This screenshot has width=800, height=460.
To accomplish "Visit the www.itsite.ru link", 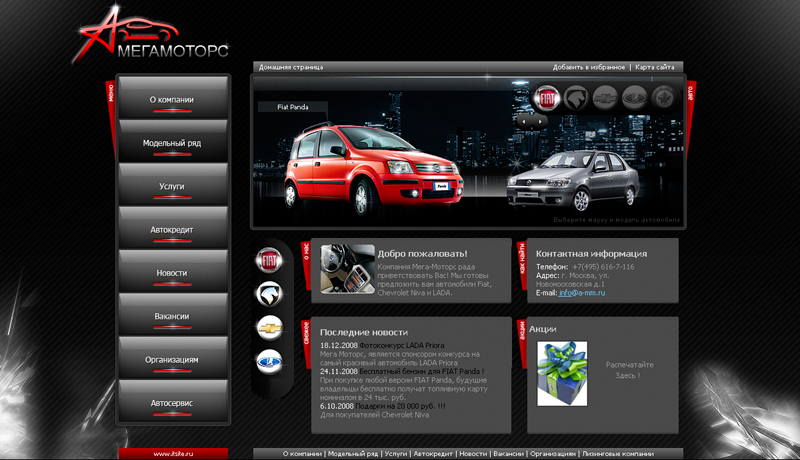I will (173, 453).
